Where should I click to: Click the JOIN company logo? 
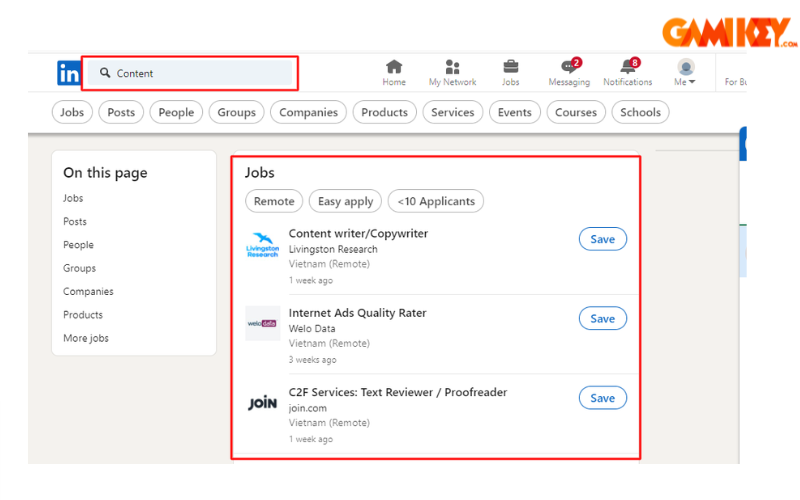click(x=263, y=403)
